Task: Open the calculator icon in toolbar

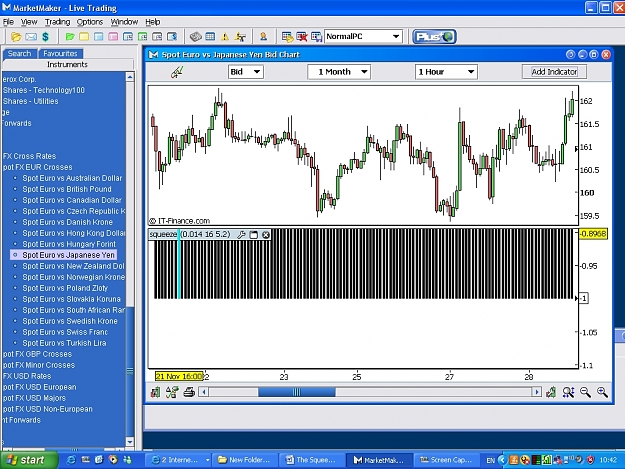Action: [x=195, y=37]
